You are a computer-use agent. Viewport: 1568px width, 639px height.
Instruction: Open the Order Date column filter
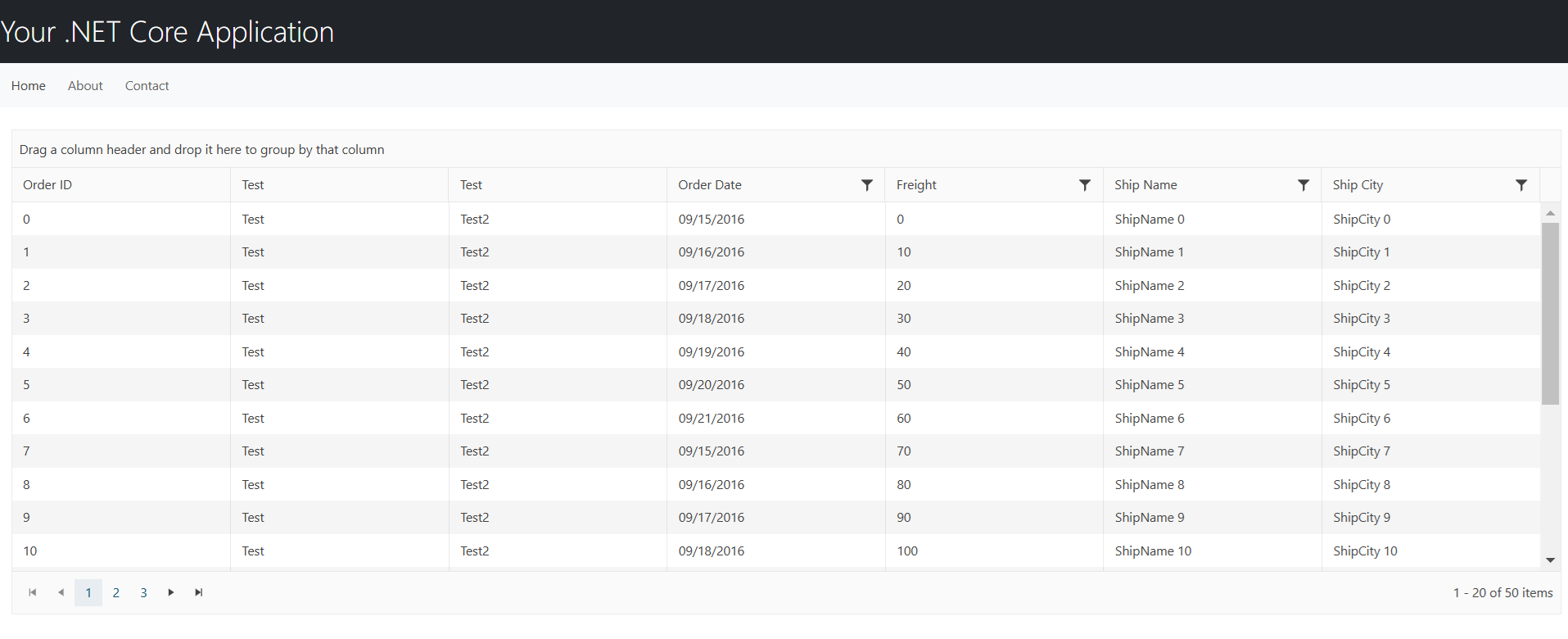coord(866,185)
